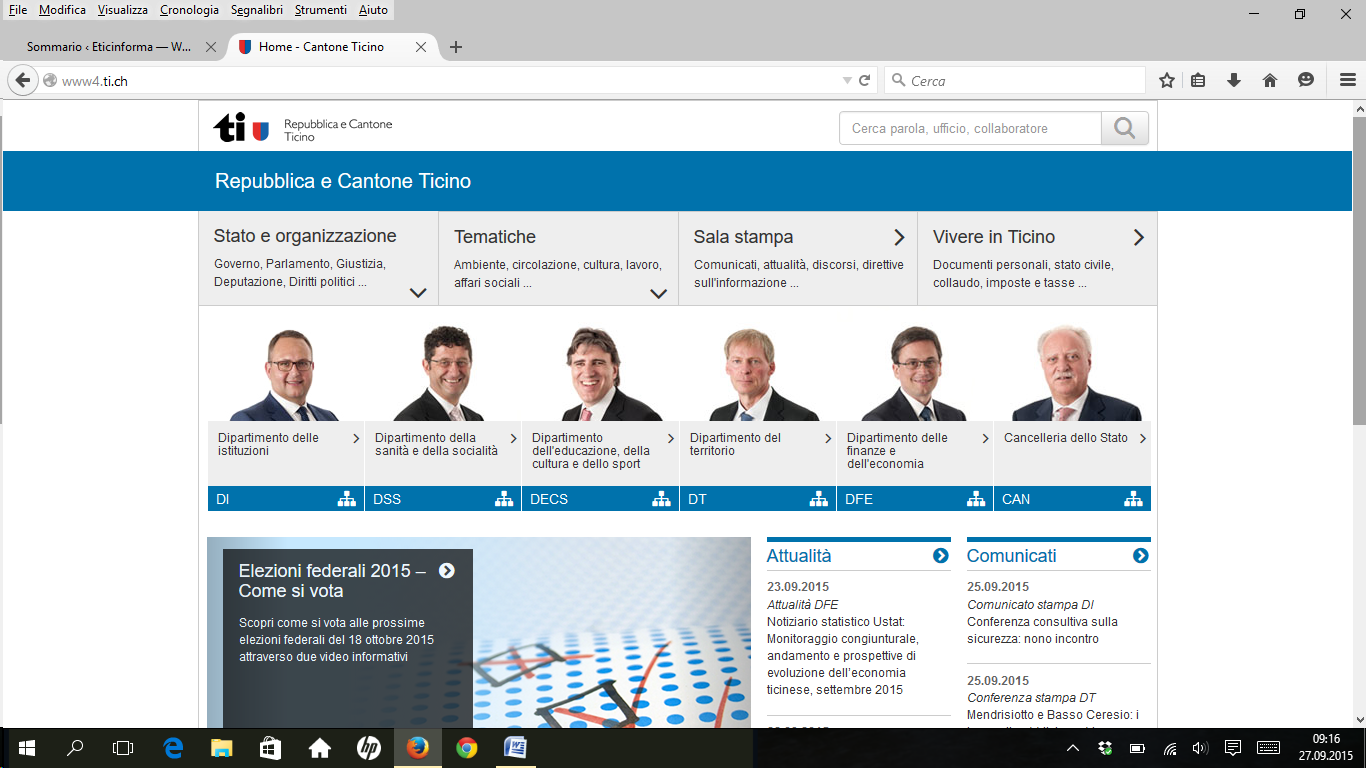
Task: Open the Firefox hamburger menu
Action: 1347,81
